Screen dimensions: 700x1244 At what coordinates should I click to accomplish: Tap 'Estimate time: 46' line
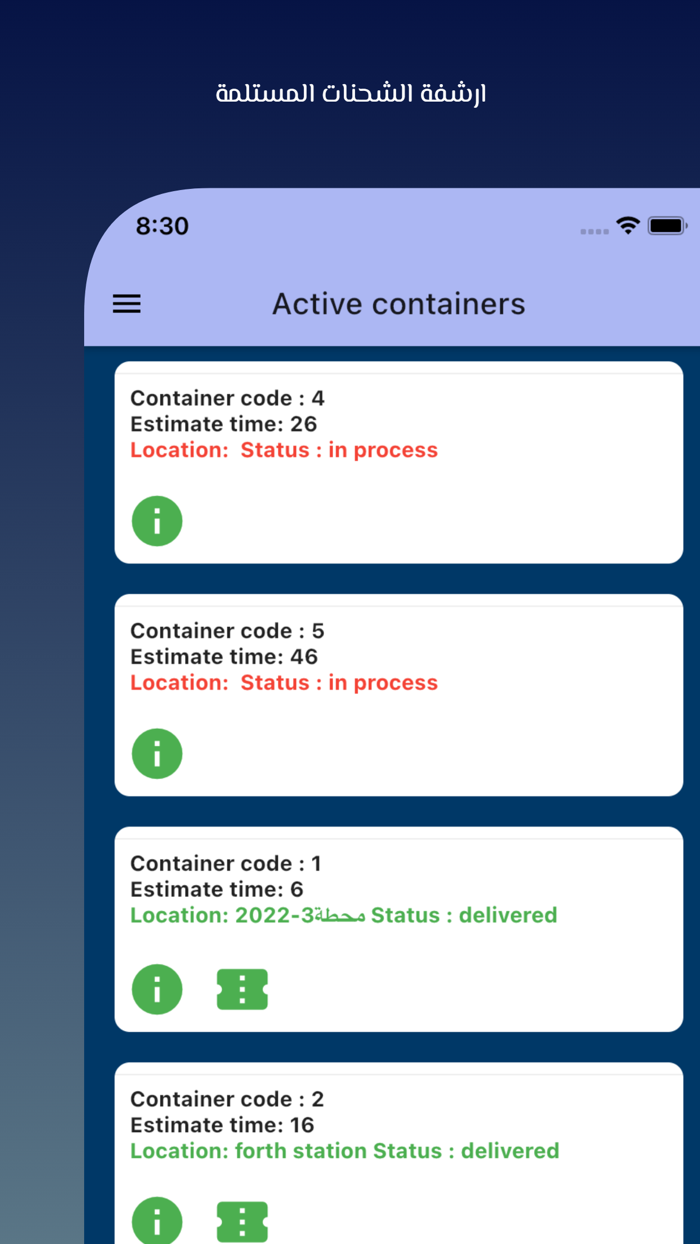tap(224, 657)
